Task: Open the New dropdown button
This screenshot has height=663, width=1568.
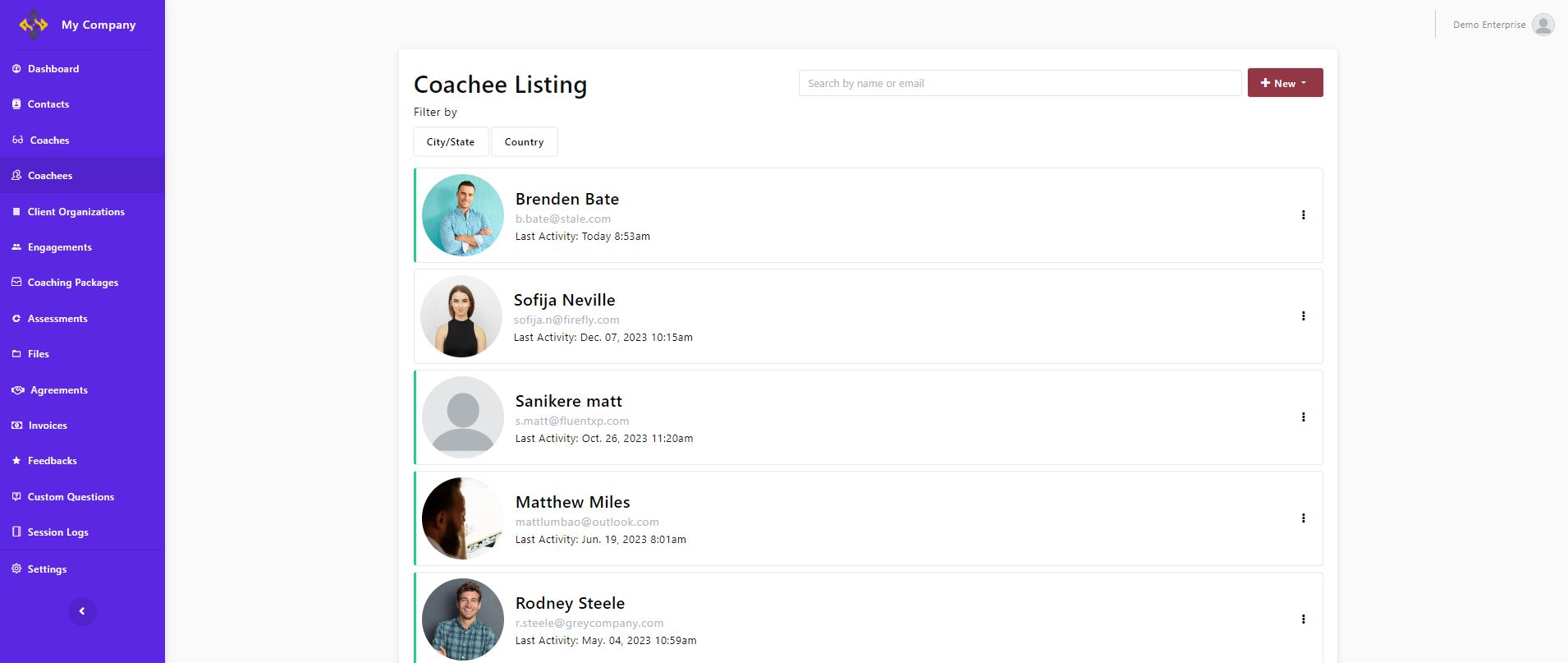Action: pos(1285,83)
